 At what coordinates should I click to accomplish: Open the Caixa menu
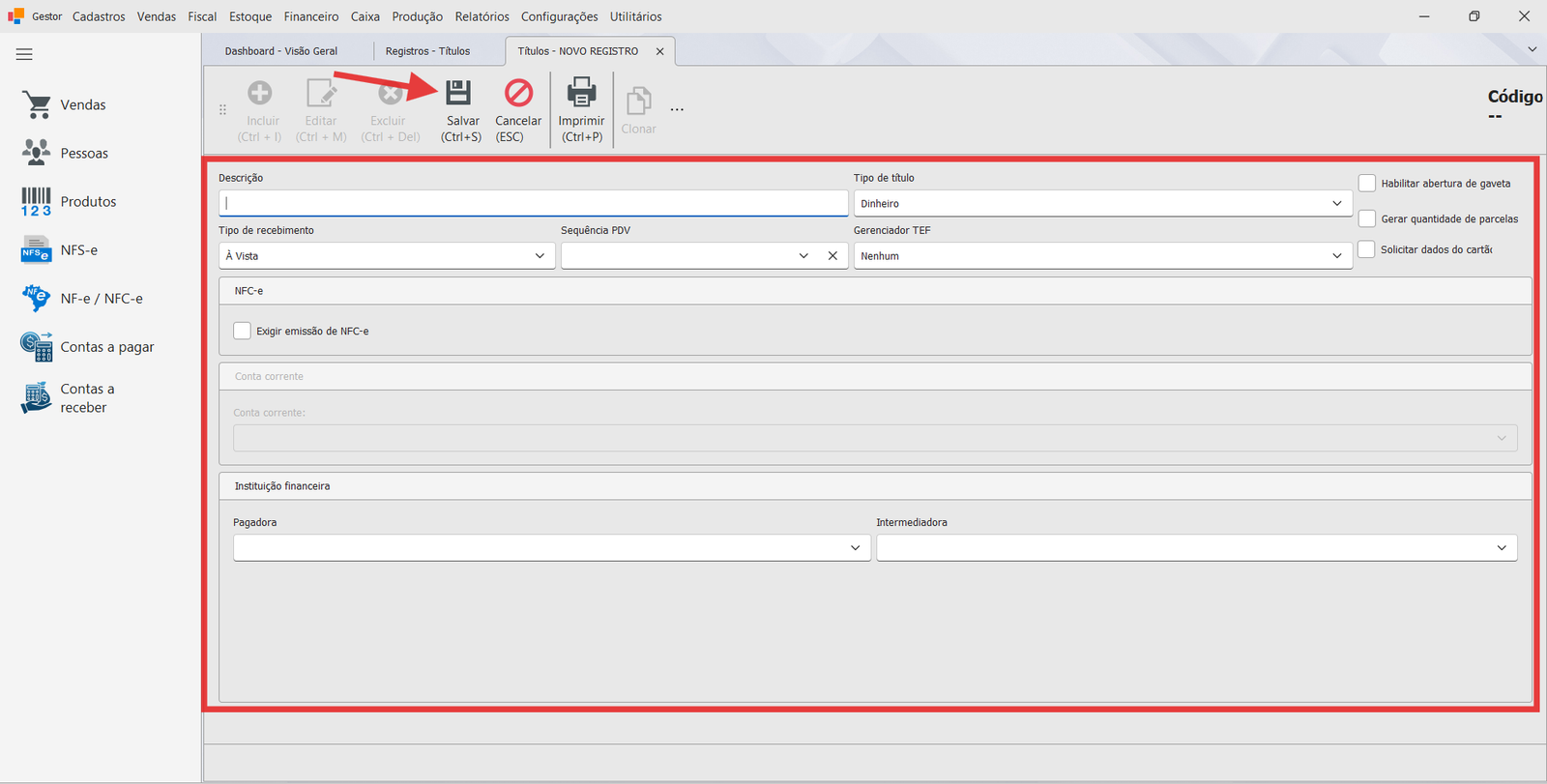(x=365, y=16)
